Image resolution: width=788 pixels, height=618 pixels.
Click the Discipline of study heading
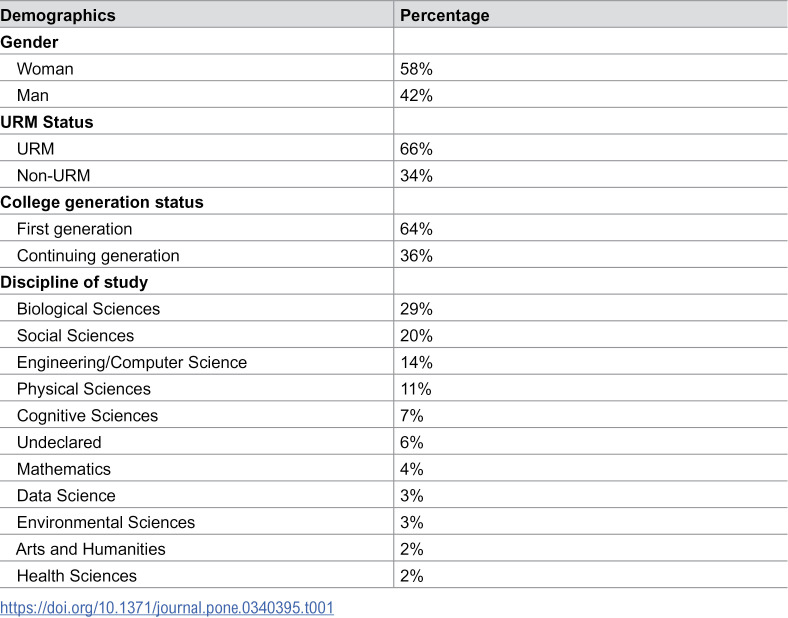pyautogui.click(x=74, y=282)
